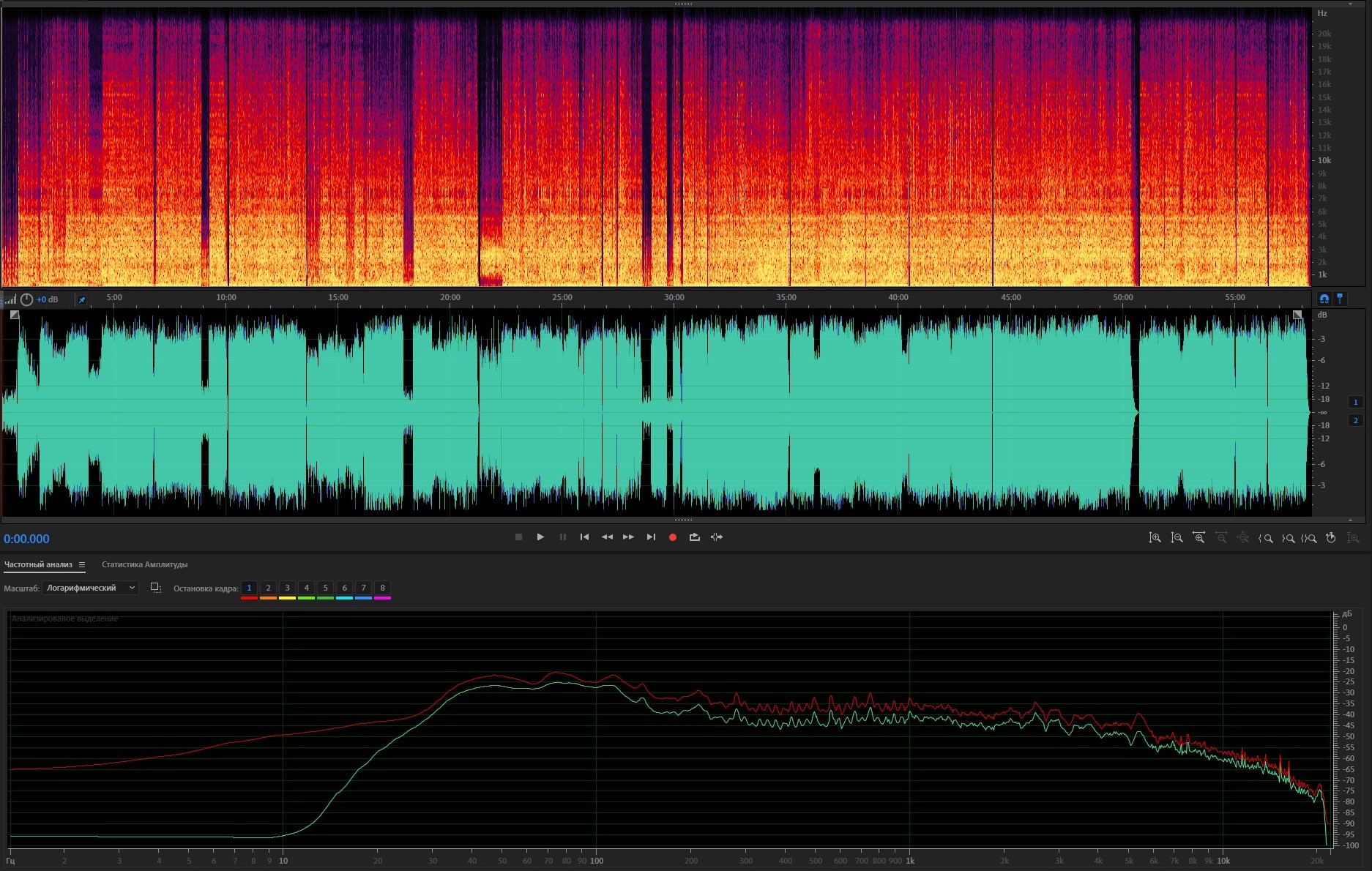1372x871 pixels.
Task: Select frame hold button 8
Action: coord(382,588)
